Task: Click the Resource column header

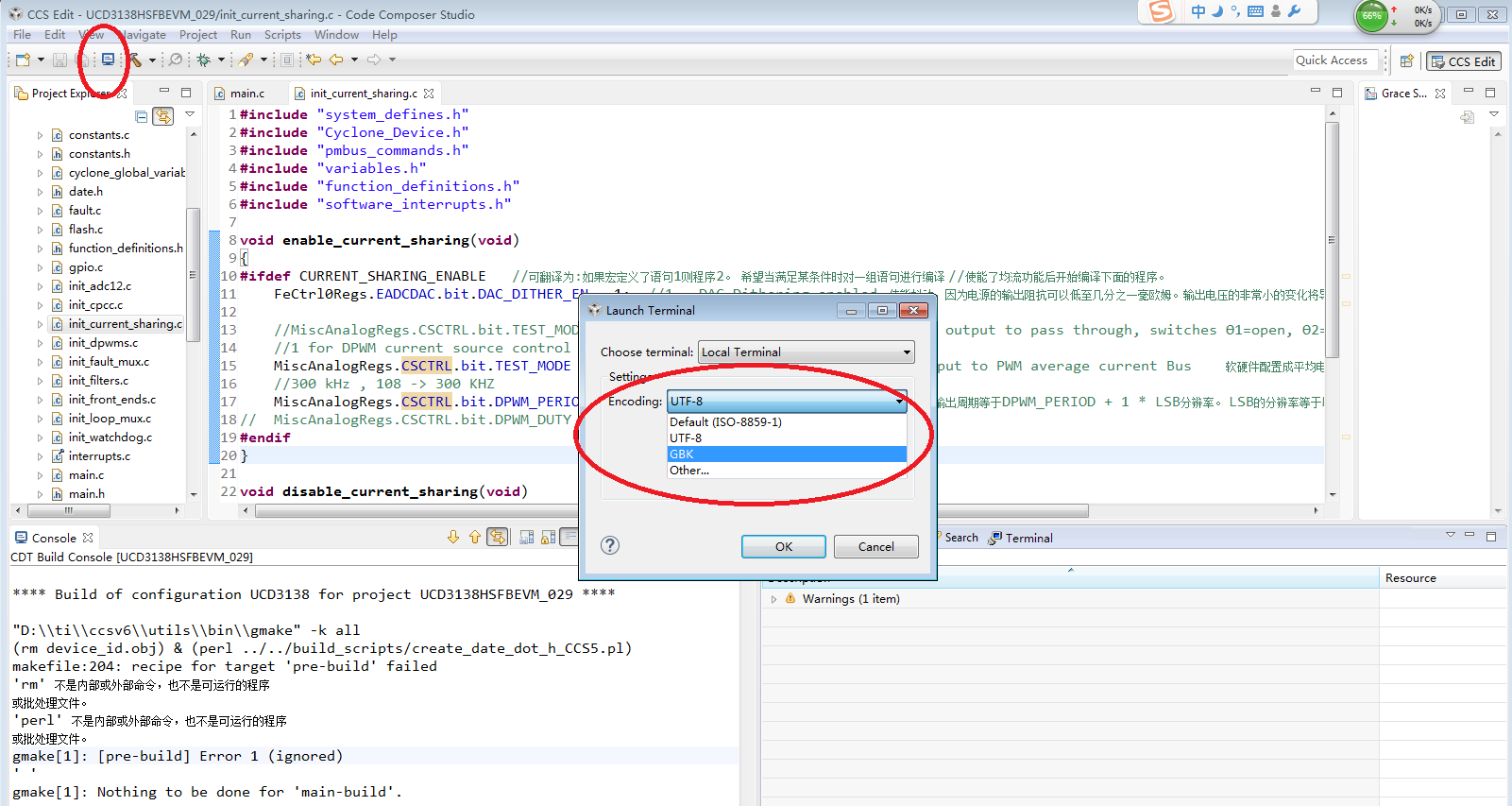Action: [x=1442, y=578]
